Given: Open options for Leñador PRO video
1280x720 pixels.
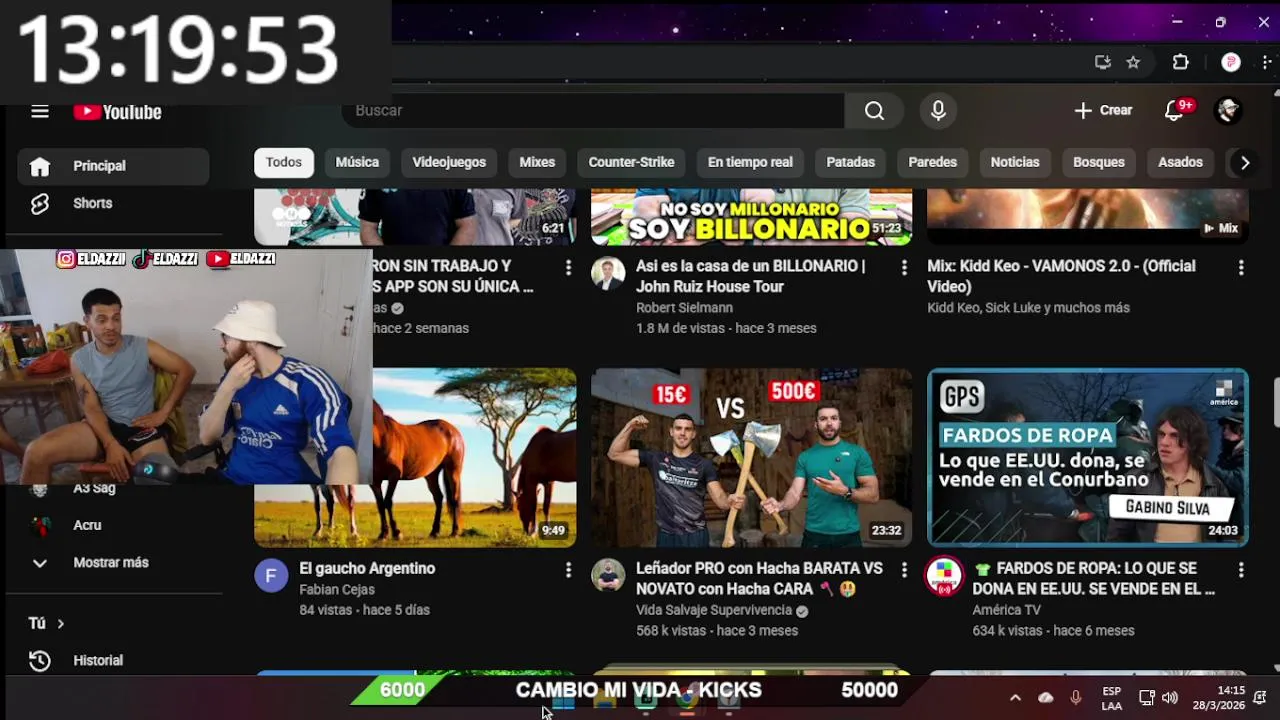Looking at the screenshot, I should (x=904, y=570).
